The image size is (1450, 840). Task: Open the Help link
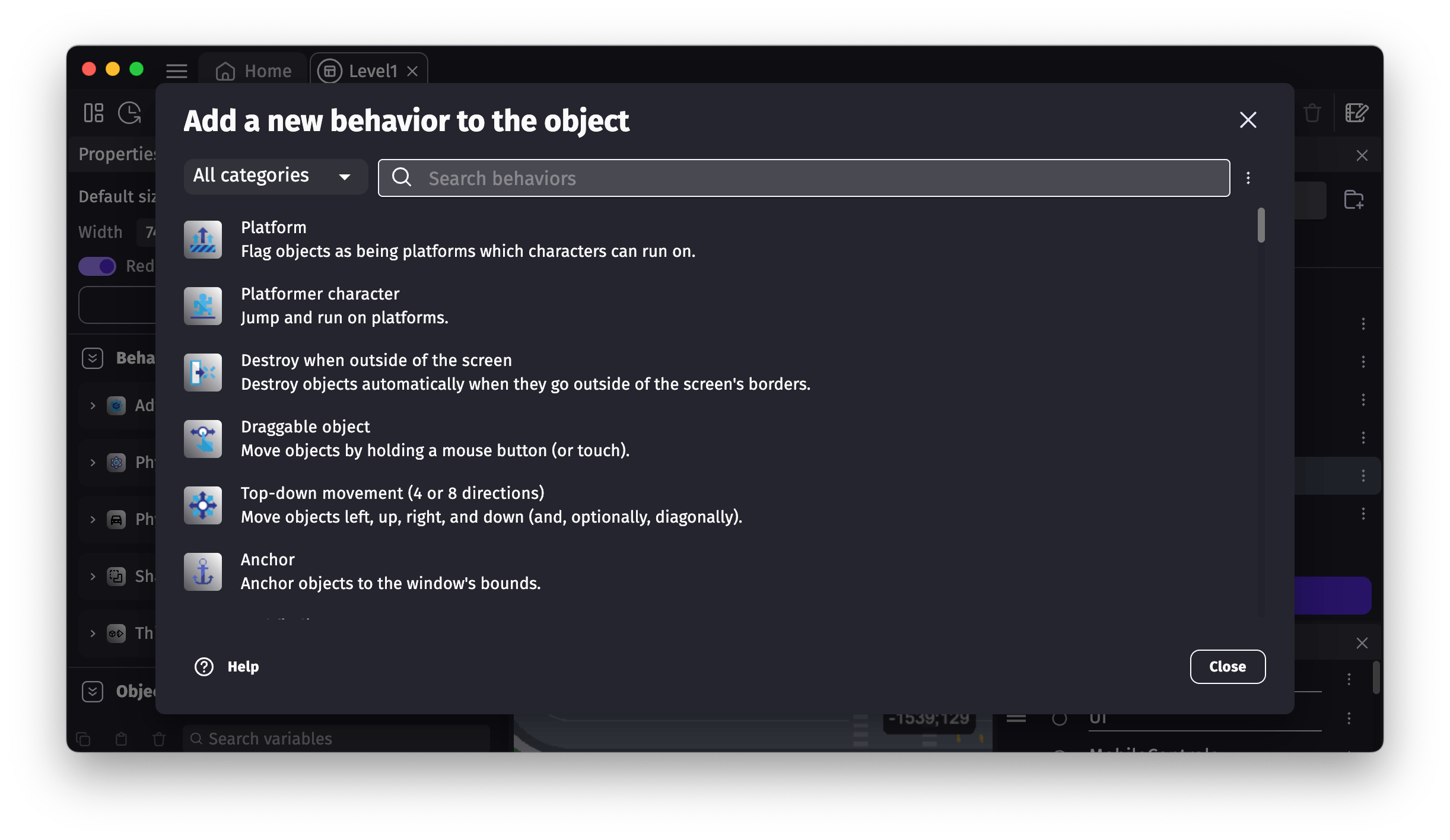click(227, 666)
